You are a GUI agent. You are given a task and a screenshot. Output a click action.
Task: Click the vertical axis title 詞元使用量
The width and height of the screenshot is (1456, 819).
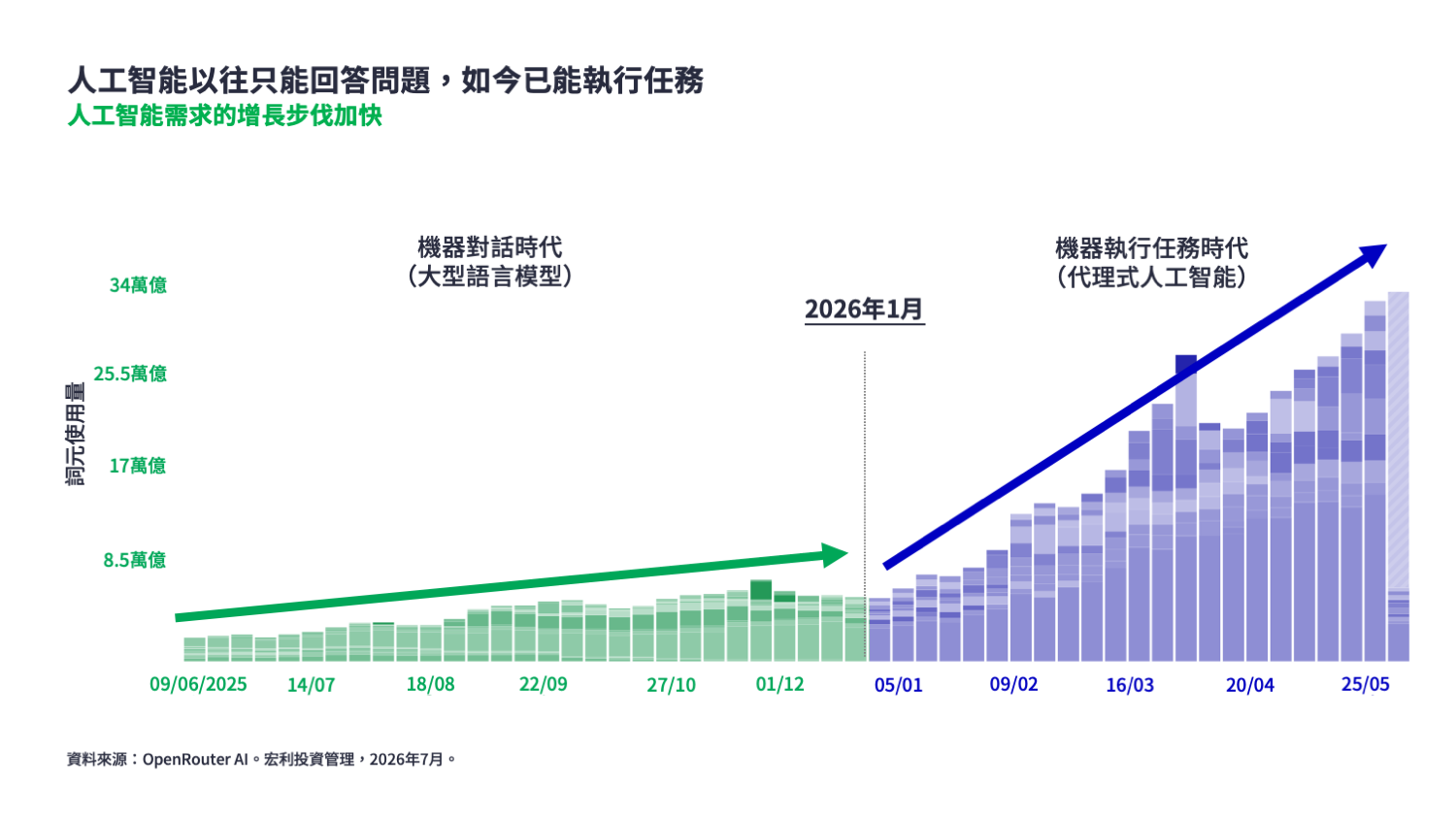76,434
